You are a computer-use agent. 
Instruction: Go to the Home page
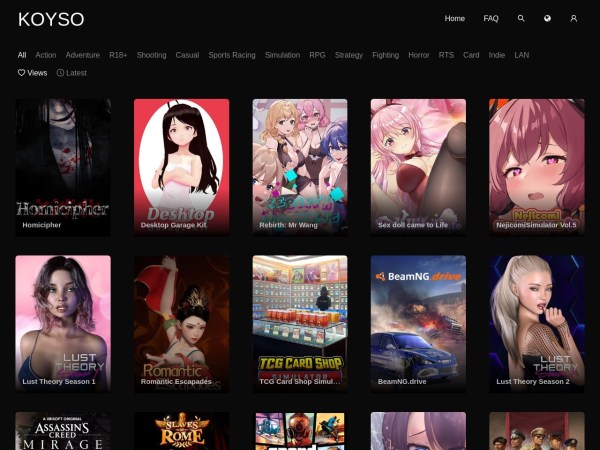tap(455, 18)
